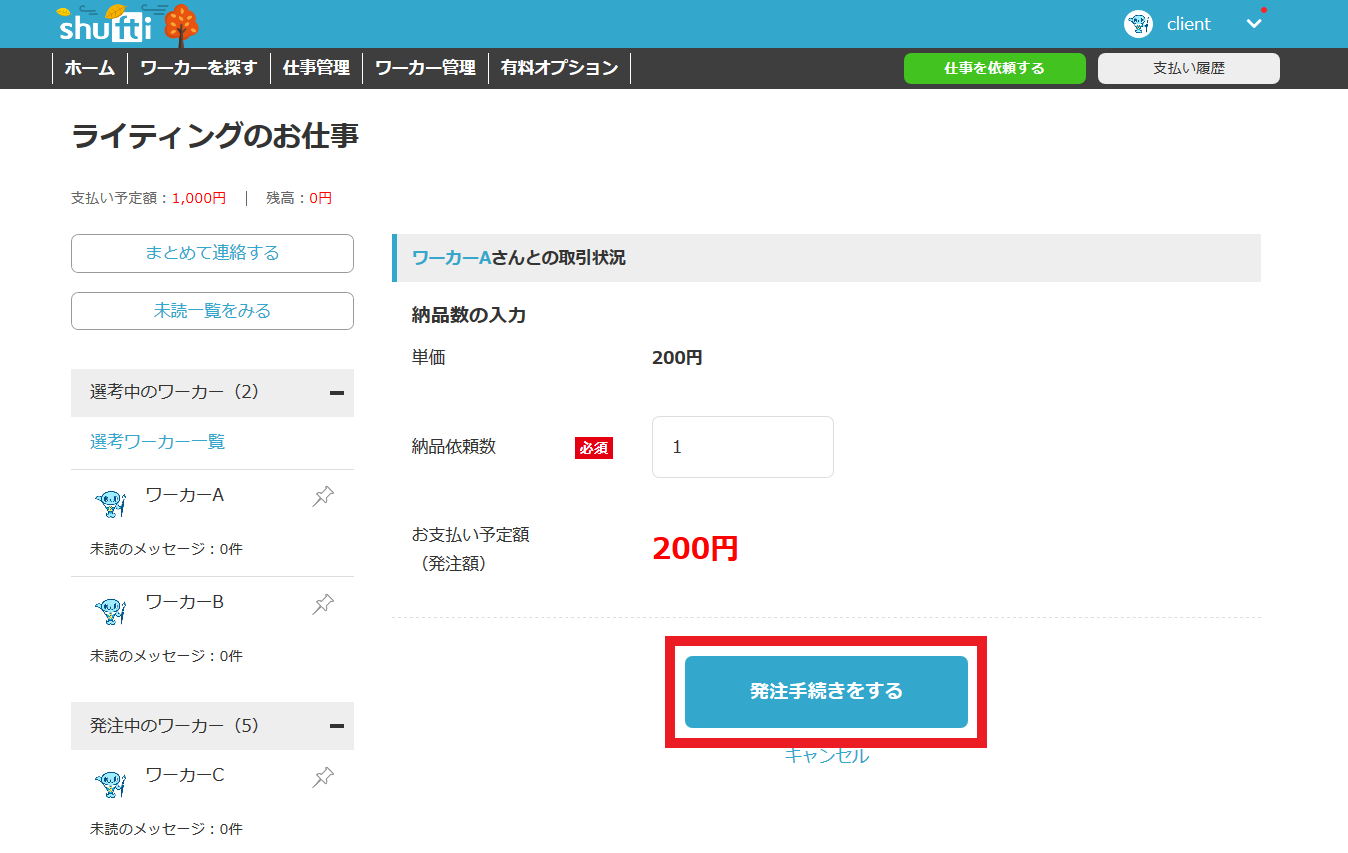
Task: Click the 単価 label
Action: tap(429, 357)
